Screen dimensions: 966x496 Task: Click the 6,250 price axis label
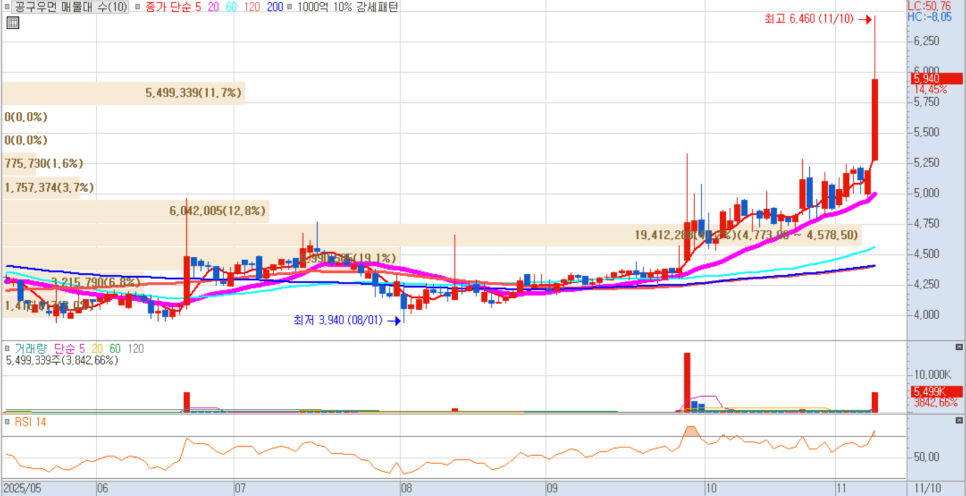coord(927,41)
